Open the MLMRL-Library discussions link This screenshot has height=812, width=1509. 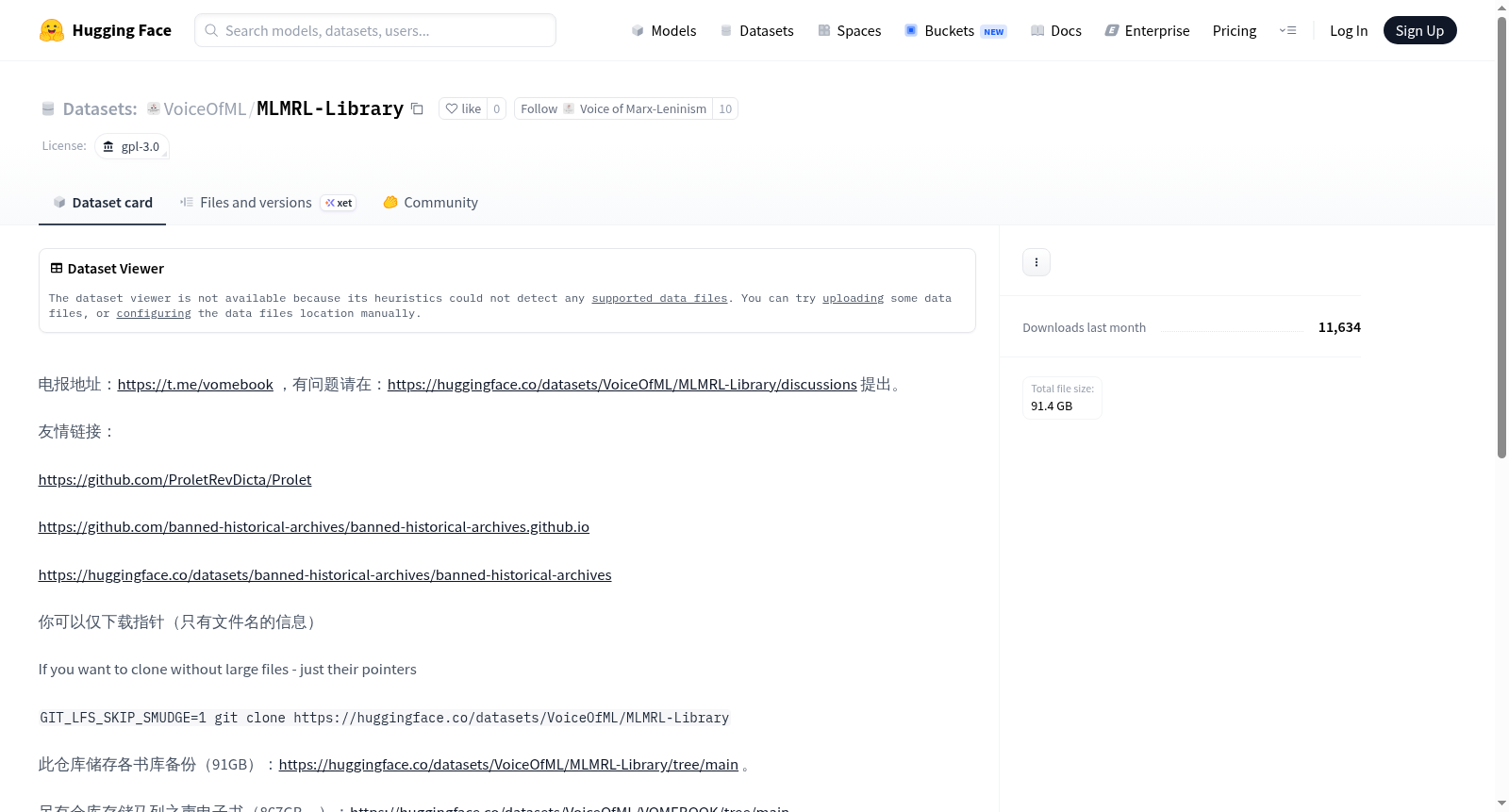coord(622,384)
